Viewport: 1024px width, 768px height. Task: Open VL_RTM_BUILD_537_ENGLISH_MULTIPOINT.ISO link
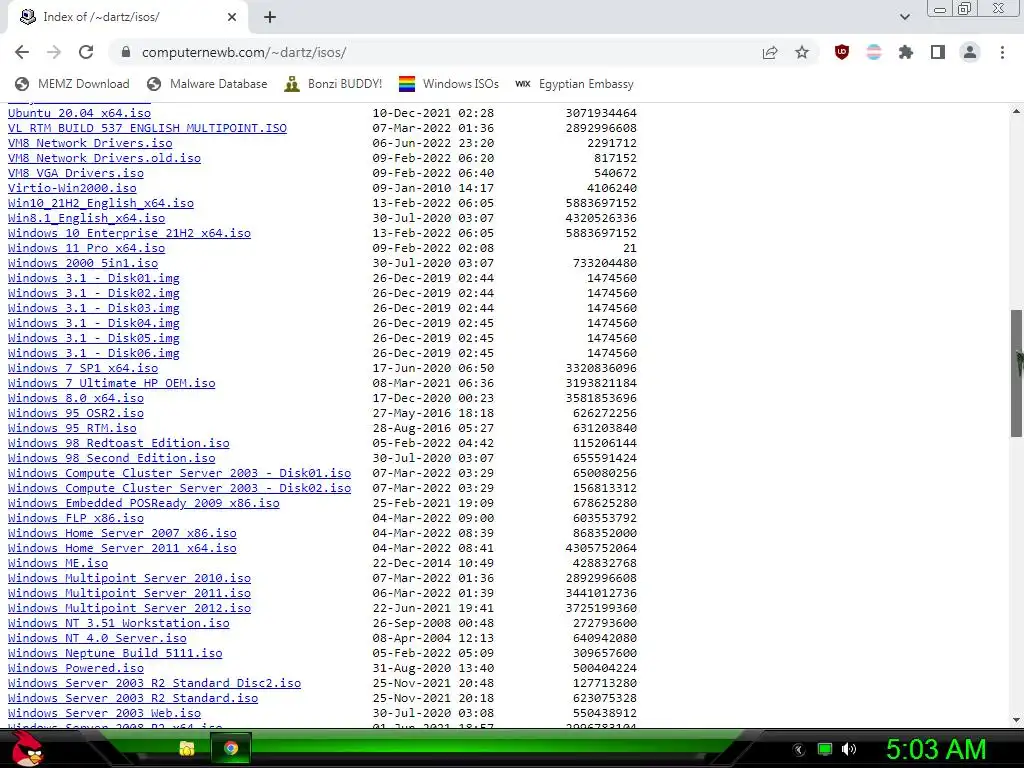pyautogui.click(x=147, y=128)
